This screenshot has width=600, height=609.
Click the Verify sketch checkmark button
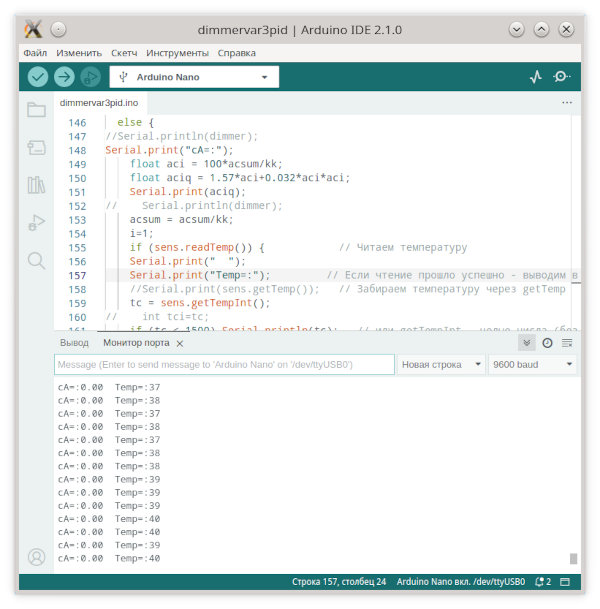[38, 76]
